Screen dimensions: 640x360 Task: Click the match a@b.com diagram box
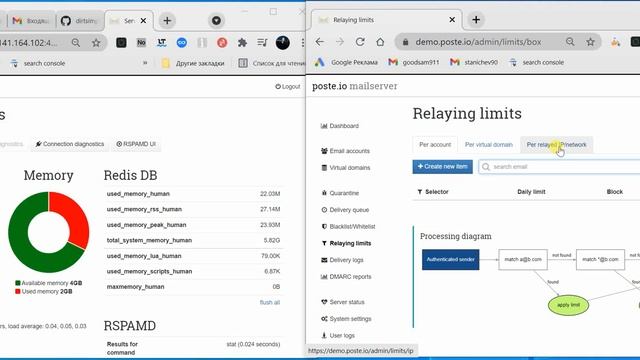(523, 260)
